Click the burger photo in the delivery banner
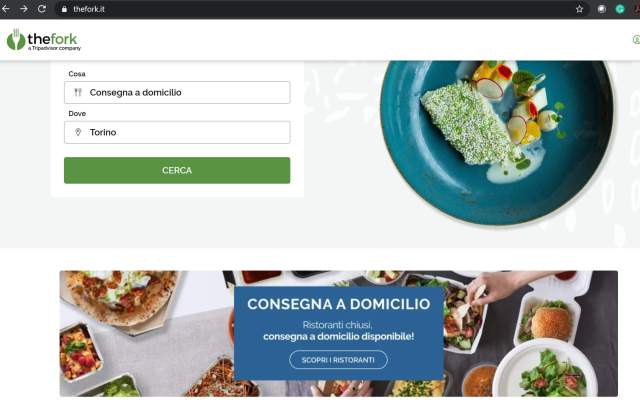640x419 pixels. (x=550, y=322)
